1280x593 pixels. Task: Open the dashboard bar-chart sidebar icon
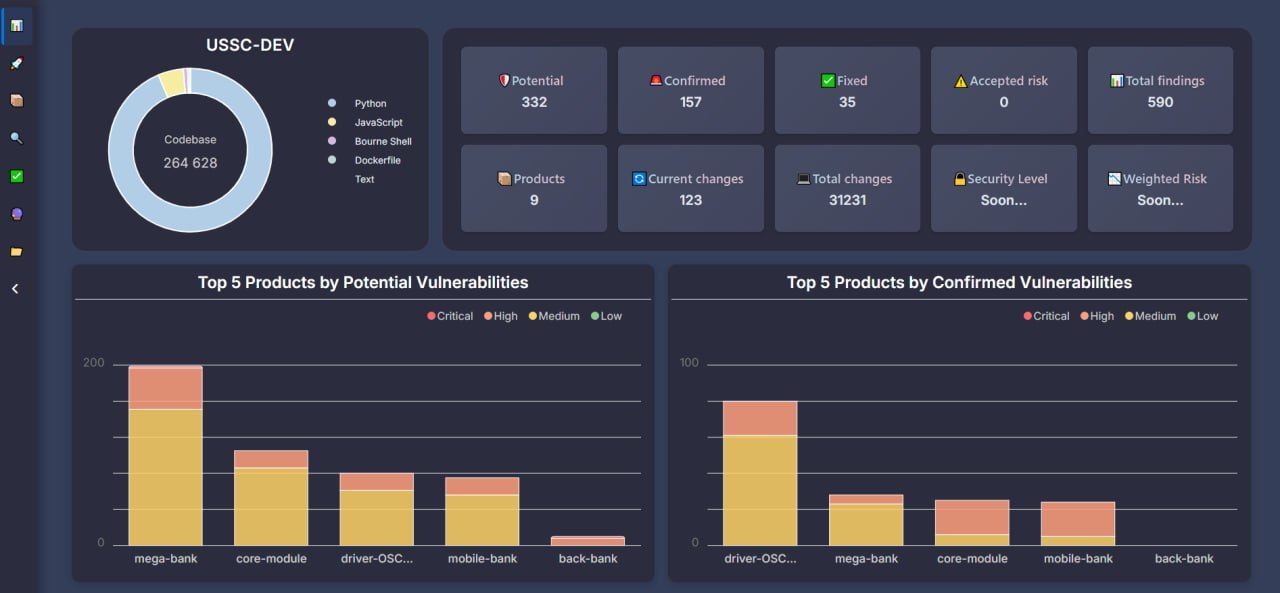(x=17, y=25)
